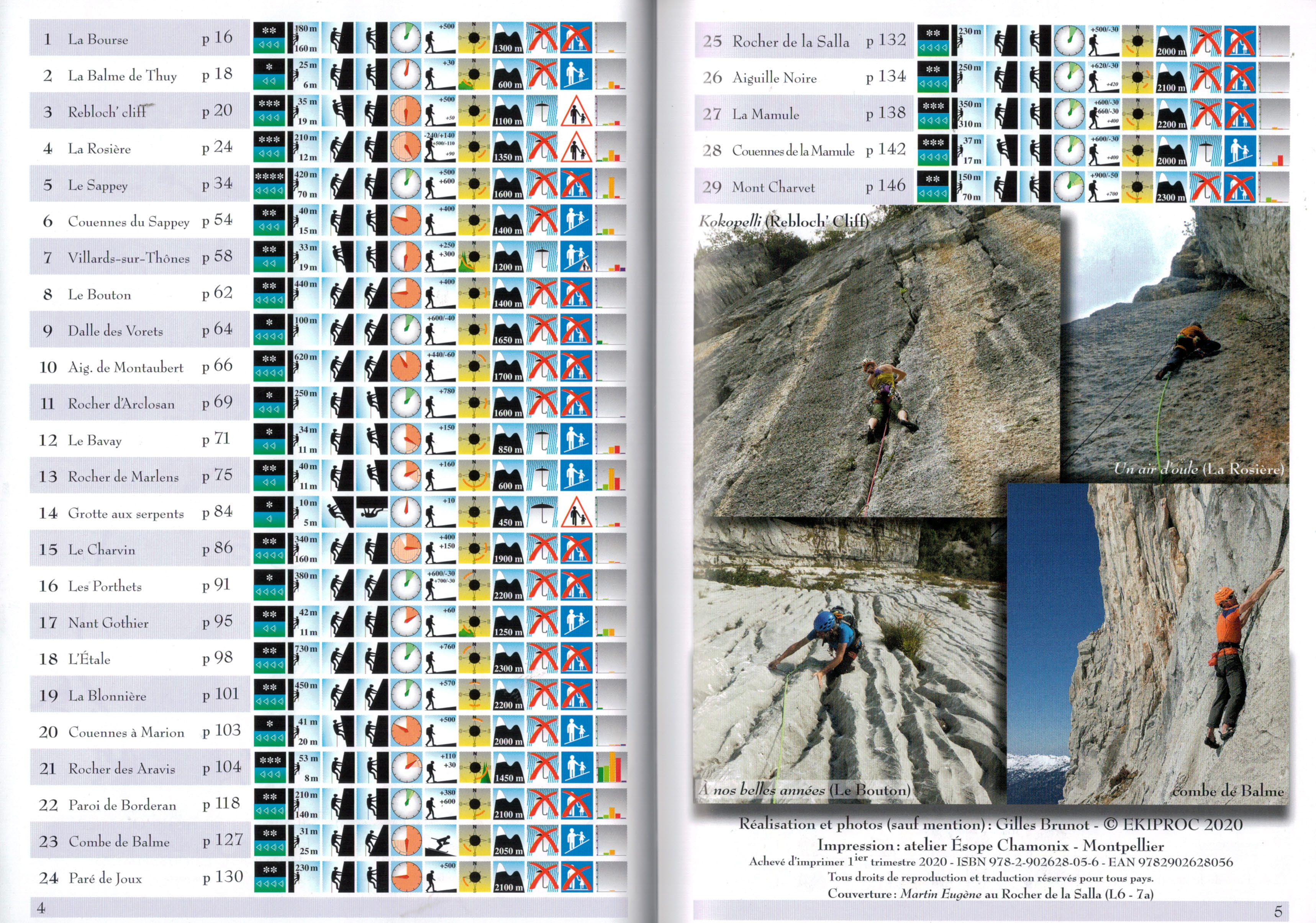Click the compass orientation icon in Couennes du Sappey row
1316x923 pixels.
(x=474, y=221)
